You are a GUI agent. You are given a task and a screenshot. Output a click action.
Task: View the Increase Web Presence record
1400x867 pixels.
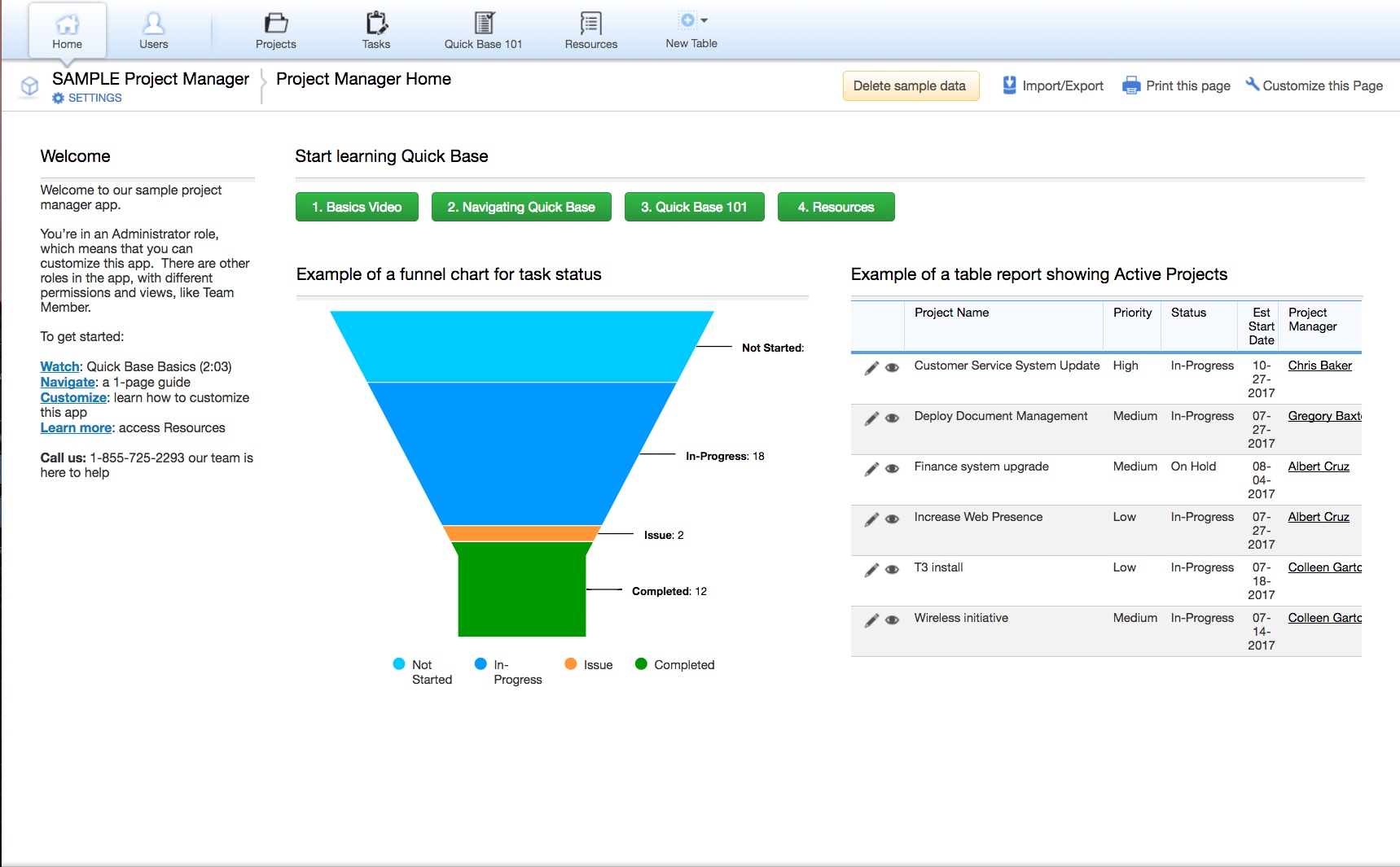(x=892, y=519)
